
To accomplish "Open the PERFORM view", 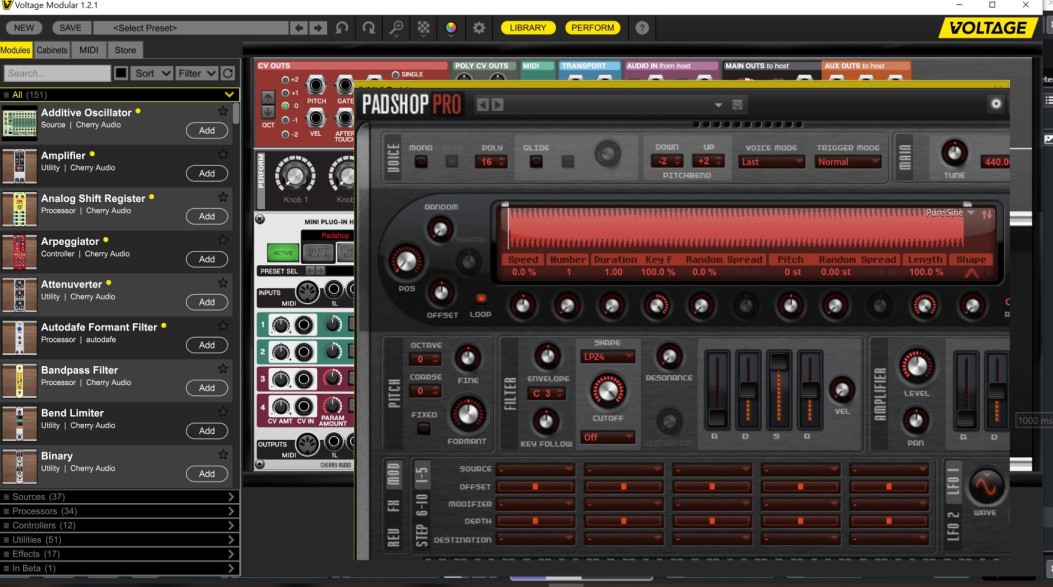I will pos(593,28).
